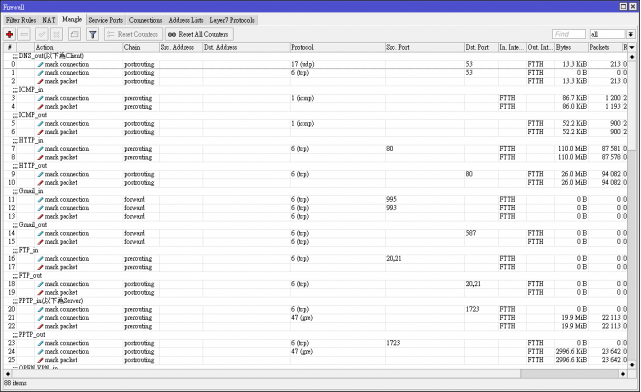Click the enable rule checkmark icon
This screenshot has height=392, width=641.
(x=42, y=34)
